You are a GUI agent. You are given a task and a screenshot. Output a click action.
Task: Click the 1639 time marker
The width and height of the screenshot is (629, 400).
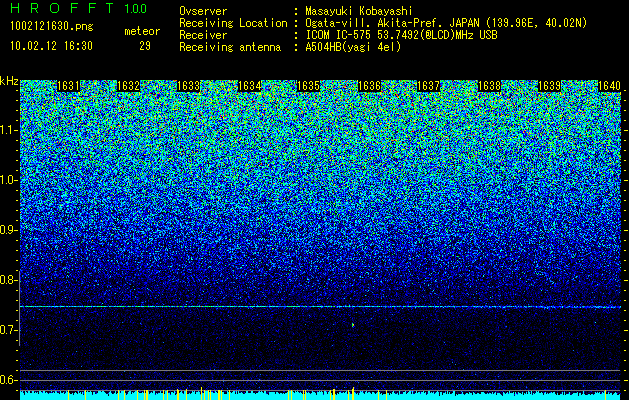coord(549,86)
